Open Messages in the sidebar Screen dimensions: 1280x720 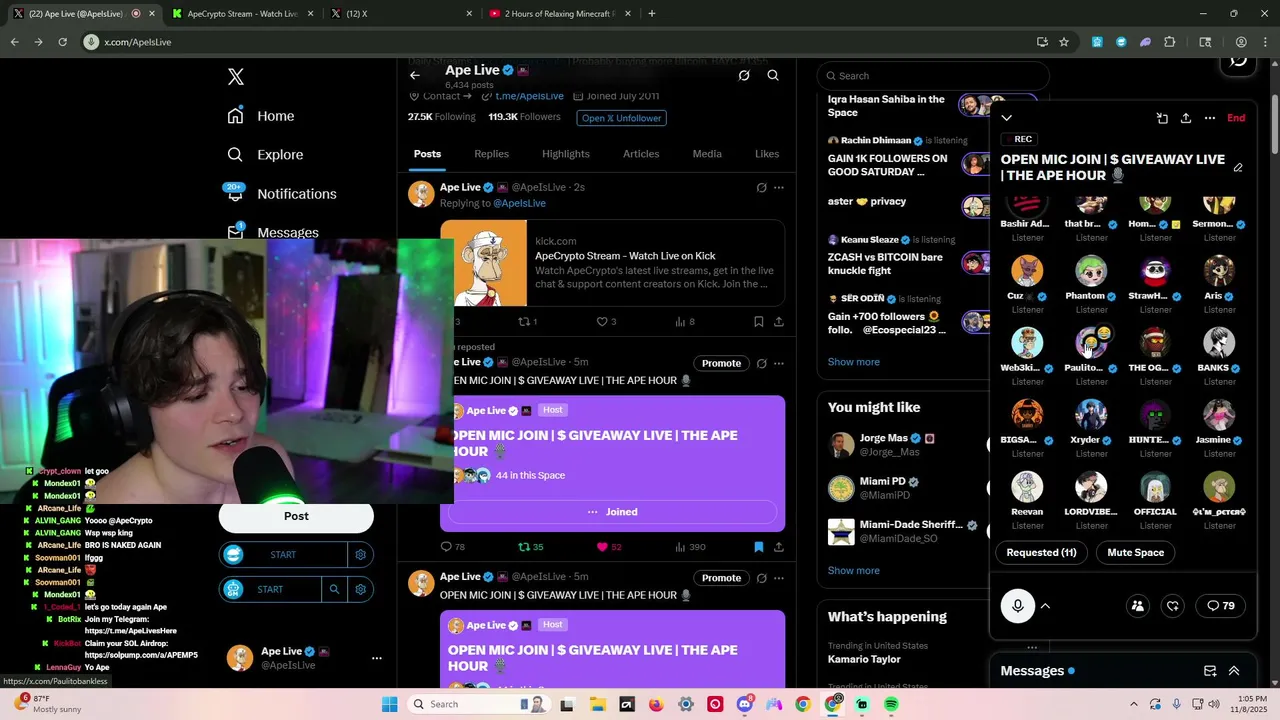pyautogui.click(x=273, y=232)
